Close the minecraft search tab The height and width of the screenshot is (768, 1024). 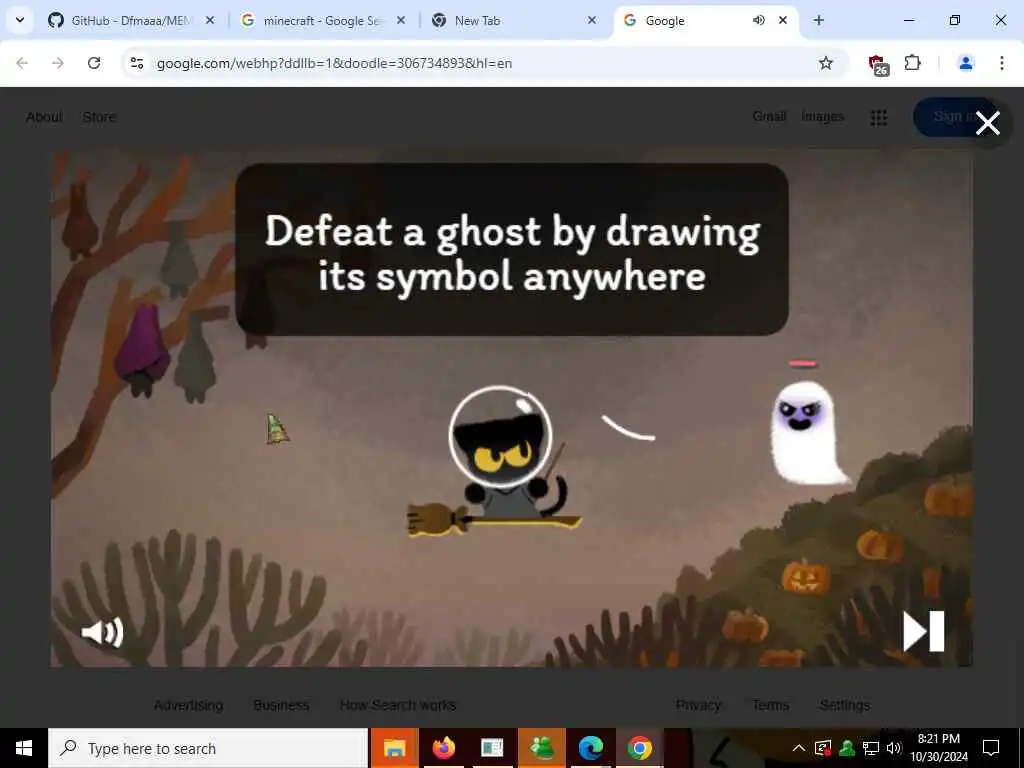(401, 20)
